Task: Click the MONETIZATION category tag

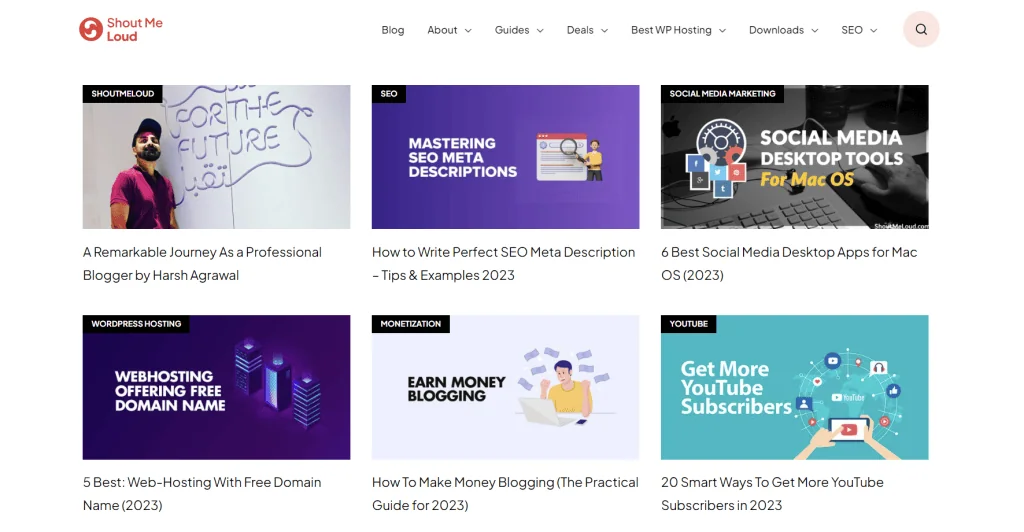Action: pos(411,324)
